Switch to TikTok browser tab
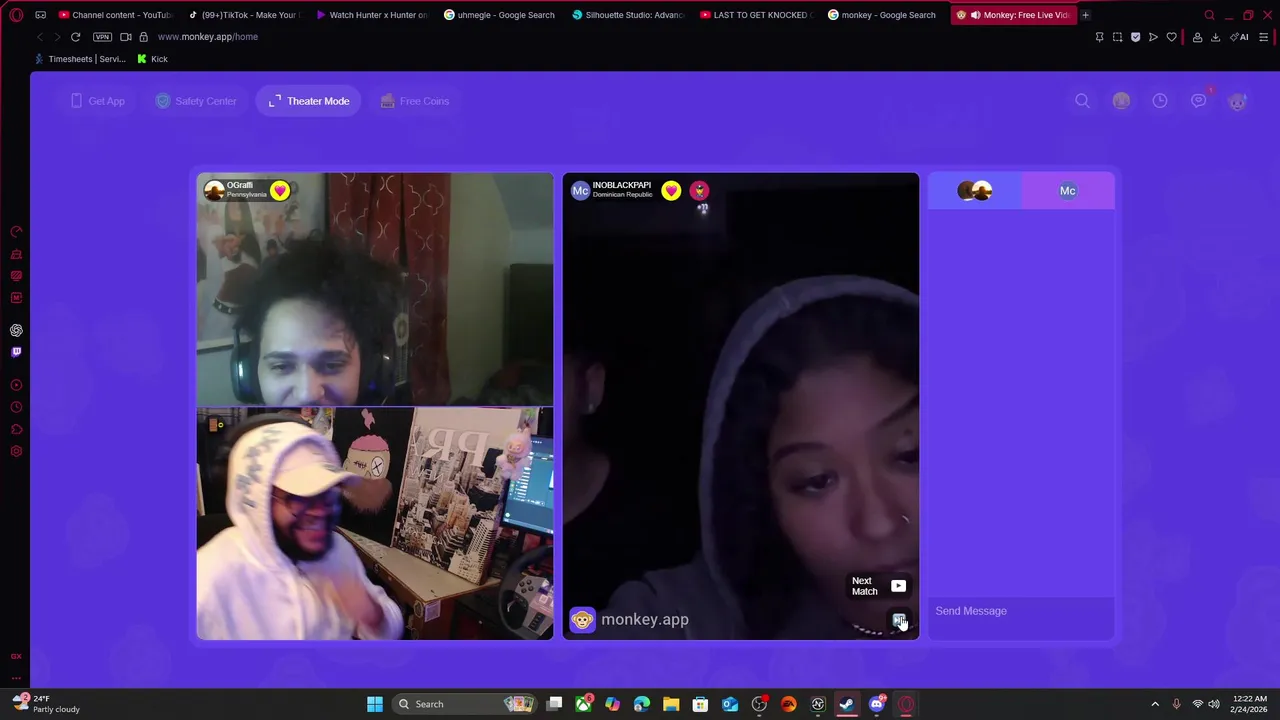Screen dimensions: 1280x720 (x=245, y=15)
